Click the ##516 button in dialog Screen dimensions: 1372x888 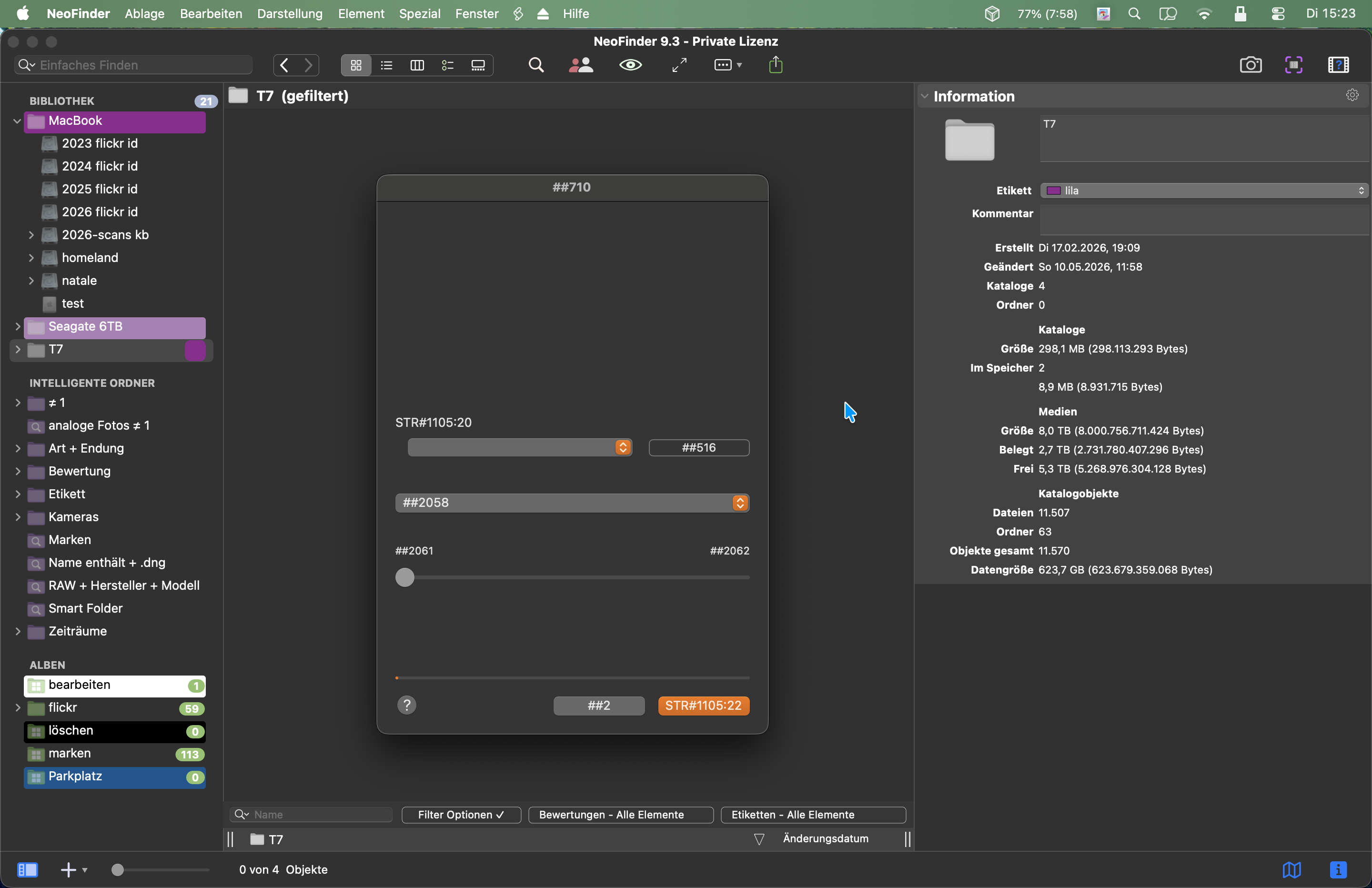tap(699, 448)
